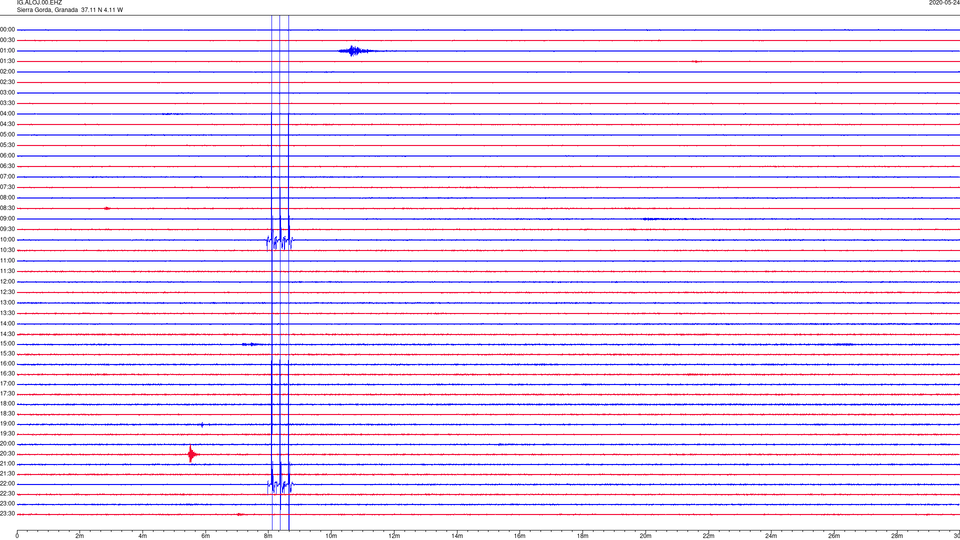Click the red seismic burst on the 20:30 trace
Screen dimensions: 960x540
click(192, 454)
